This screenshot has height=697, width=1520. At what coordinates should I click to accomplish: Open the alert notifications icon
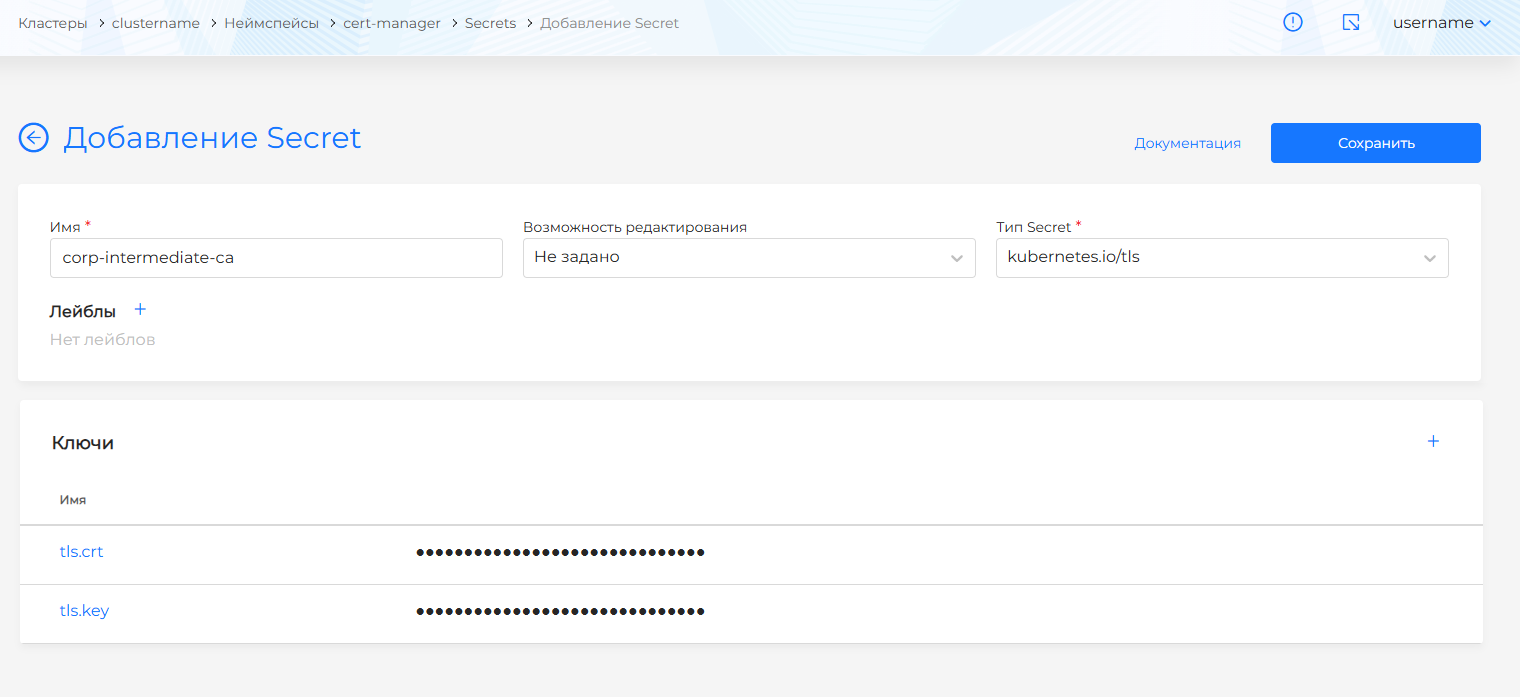point(1293,22)
